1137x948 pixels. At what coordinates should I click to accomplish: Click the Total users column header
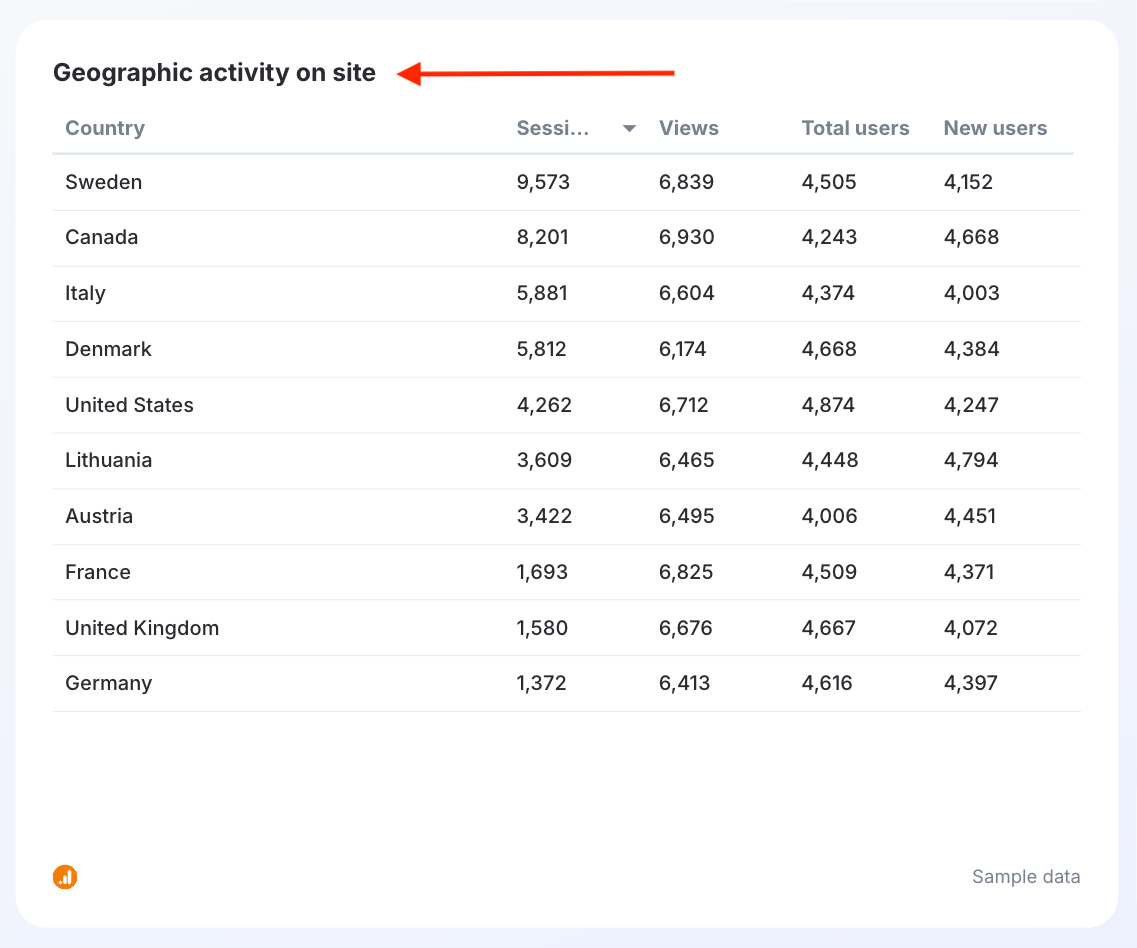point(855,128)
